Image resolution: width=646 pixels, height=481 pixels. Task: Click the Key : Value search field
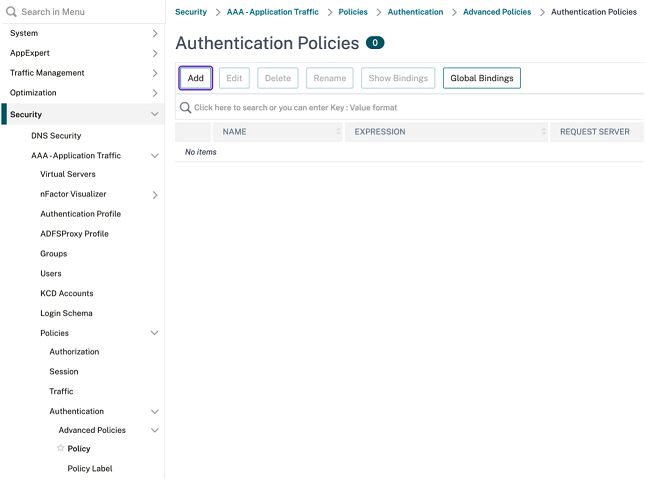pyautogui.click(x=400, y=107)
